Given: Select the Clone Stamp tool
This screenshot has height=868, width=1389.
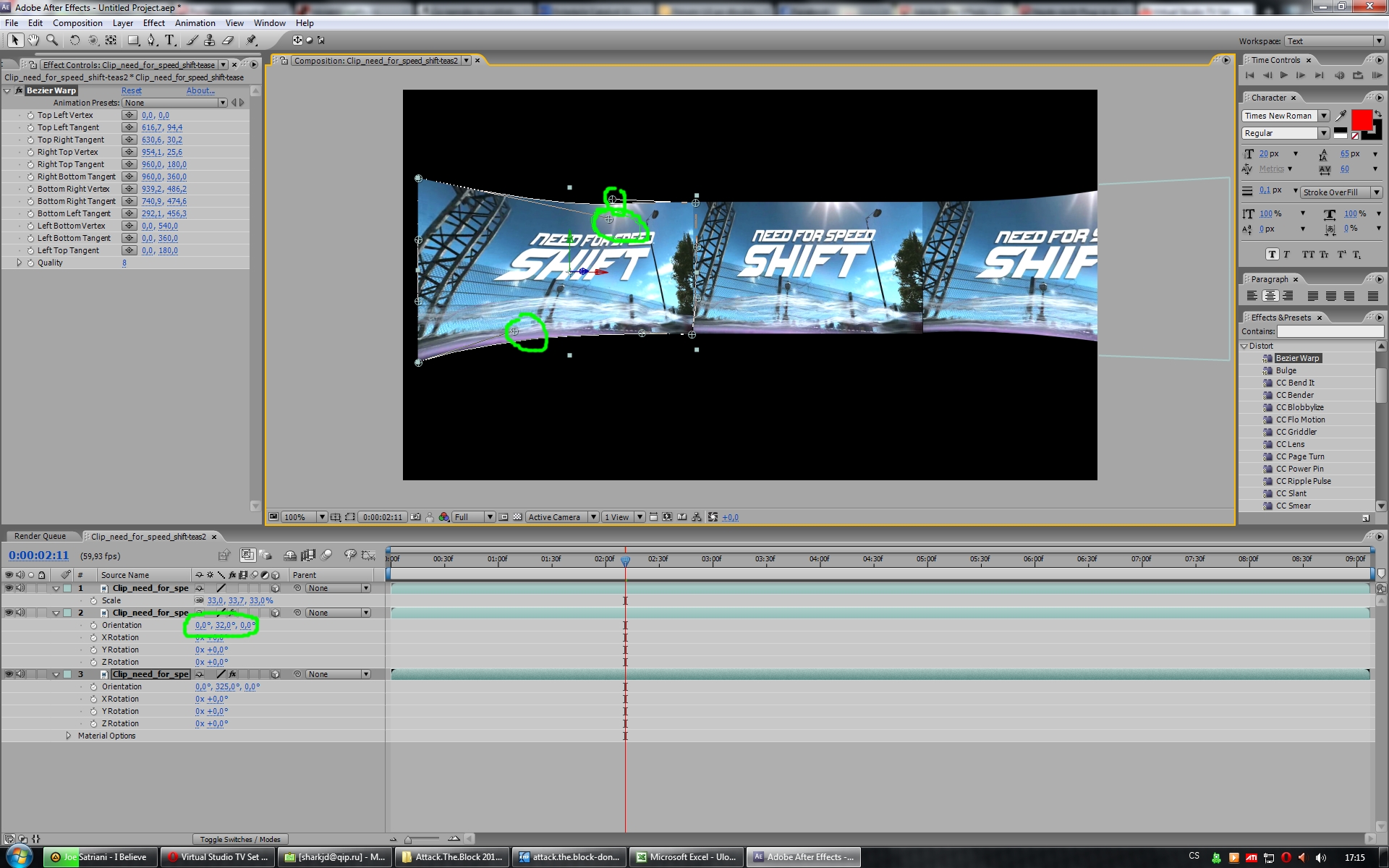Looking at the screenshot, I should pyautogui.click(x=210, y=41).
